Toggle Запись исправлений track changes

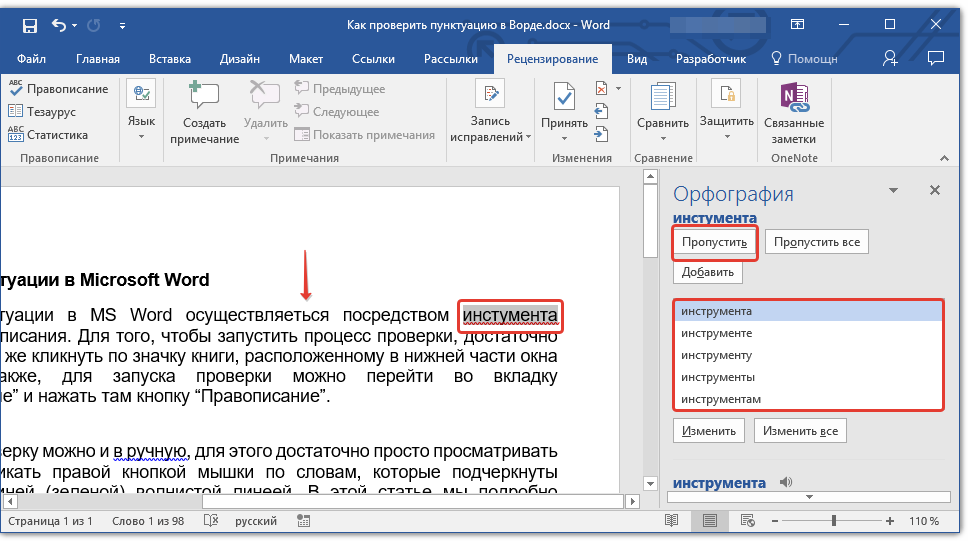pos(490,98)
